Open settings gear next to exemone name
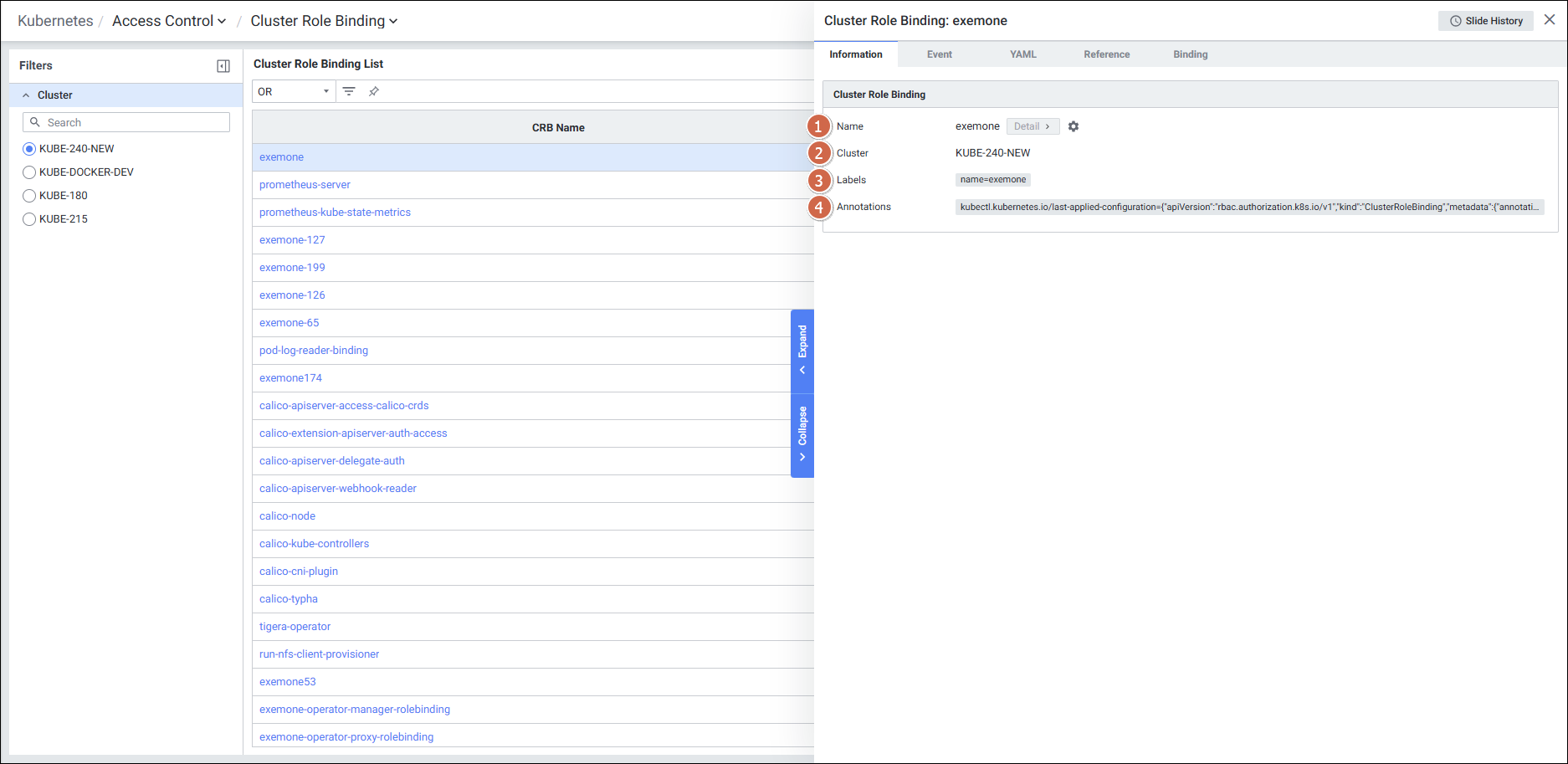Viewport: 1568px width, 764px height. click(x=1074, y=126)
